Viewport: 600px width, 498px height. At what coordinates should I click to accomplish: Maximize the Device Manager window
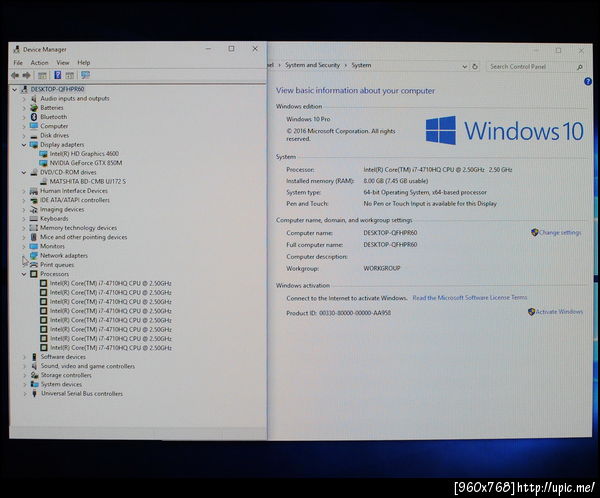click(232, 49)
